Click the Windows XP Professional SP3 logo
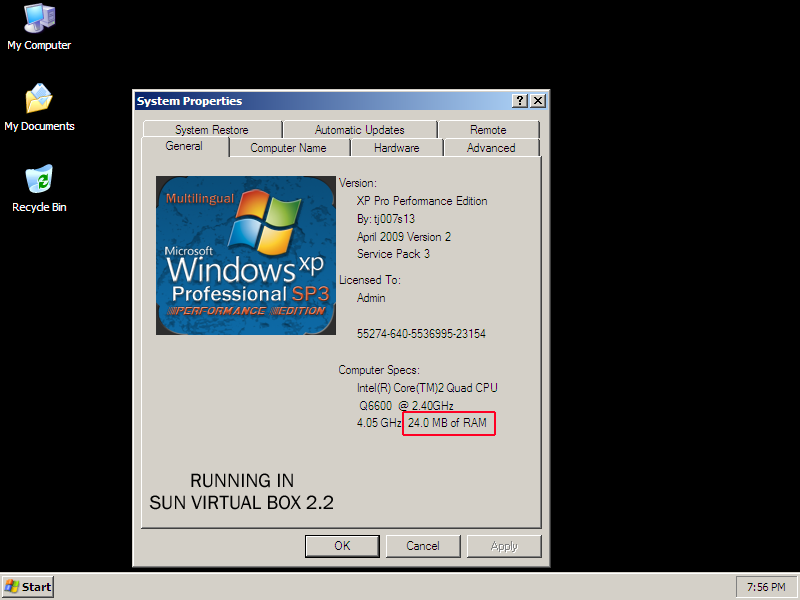The height and width of the screenshot is (600, 800). click(x=246, y=256)
